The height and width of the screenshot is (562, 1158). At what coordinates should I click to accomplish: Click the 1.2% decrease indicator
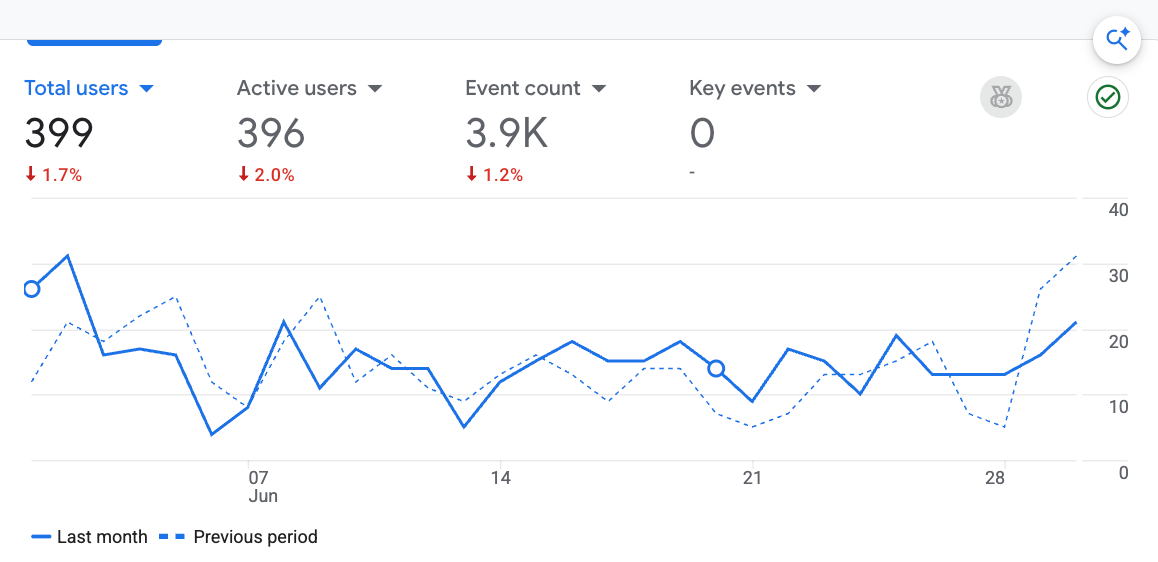tap(494, 175)
